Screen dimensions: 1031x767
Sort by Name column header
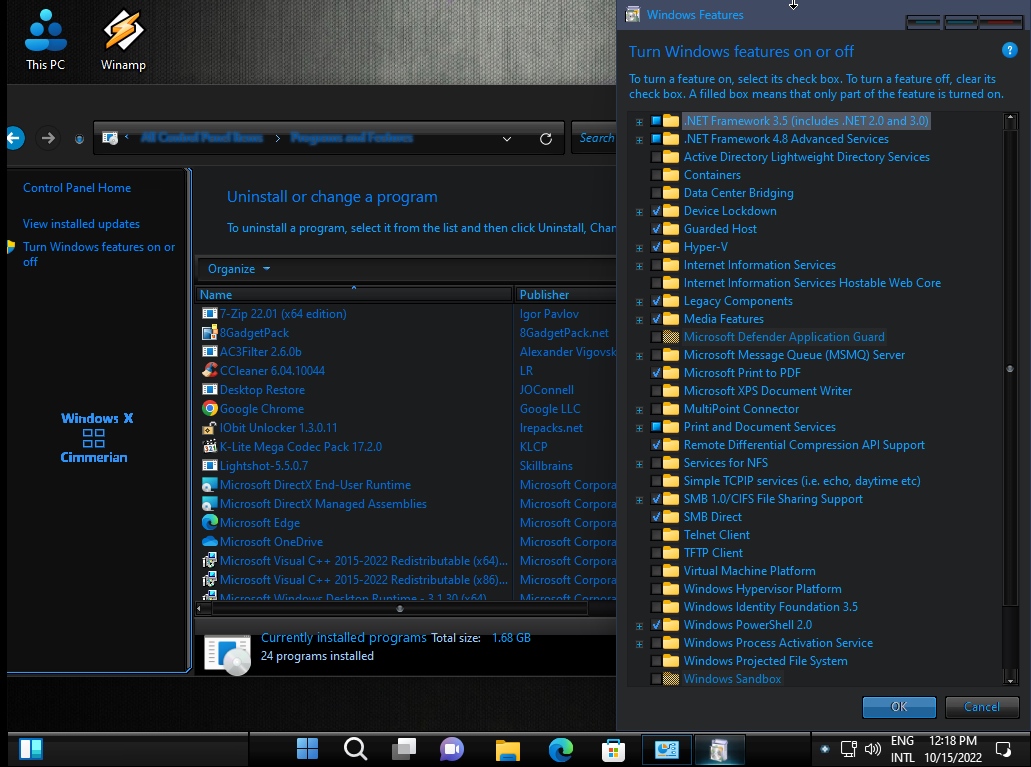(354, 295)
